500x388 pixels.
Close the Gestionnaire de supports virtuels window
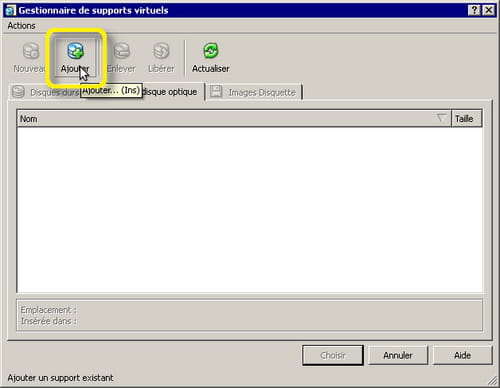tap(488, 10)
